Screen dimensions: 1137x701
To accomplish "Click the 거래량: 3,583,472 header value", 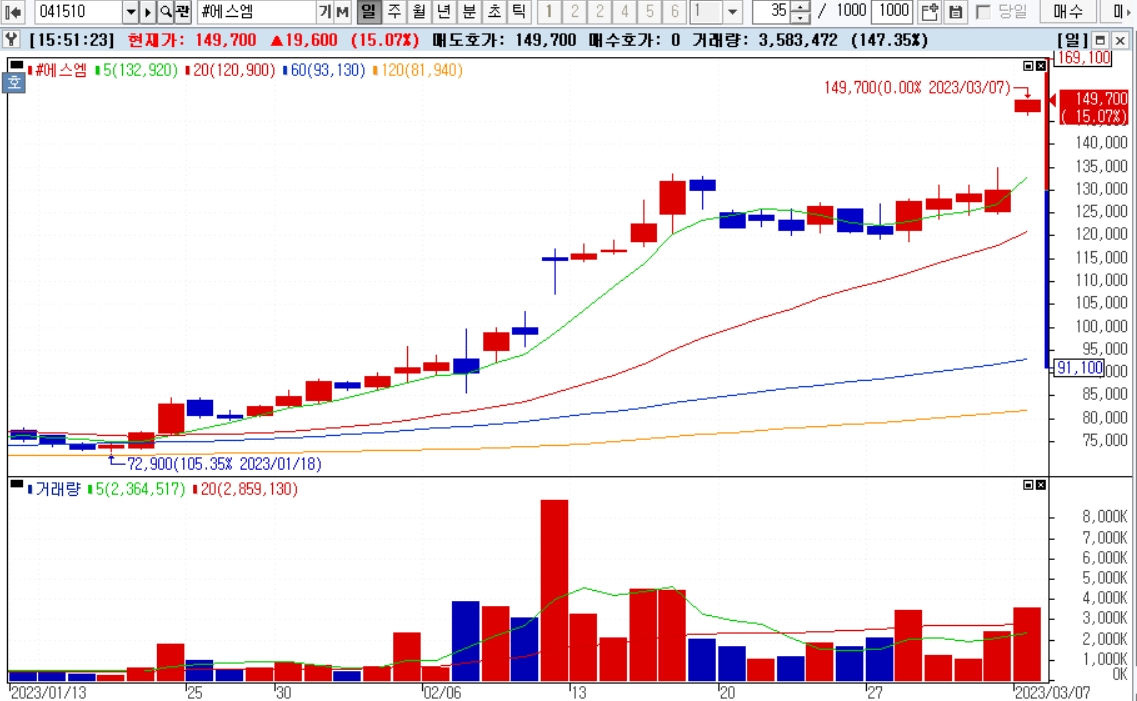I will [763, 41].
